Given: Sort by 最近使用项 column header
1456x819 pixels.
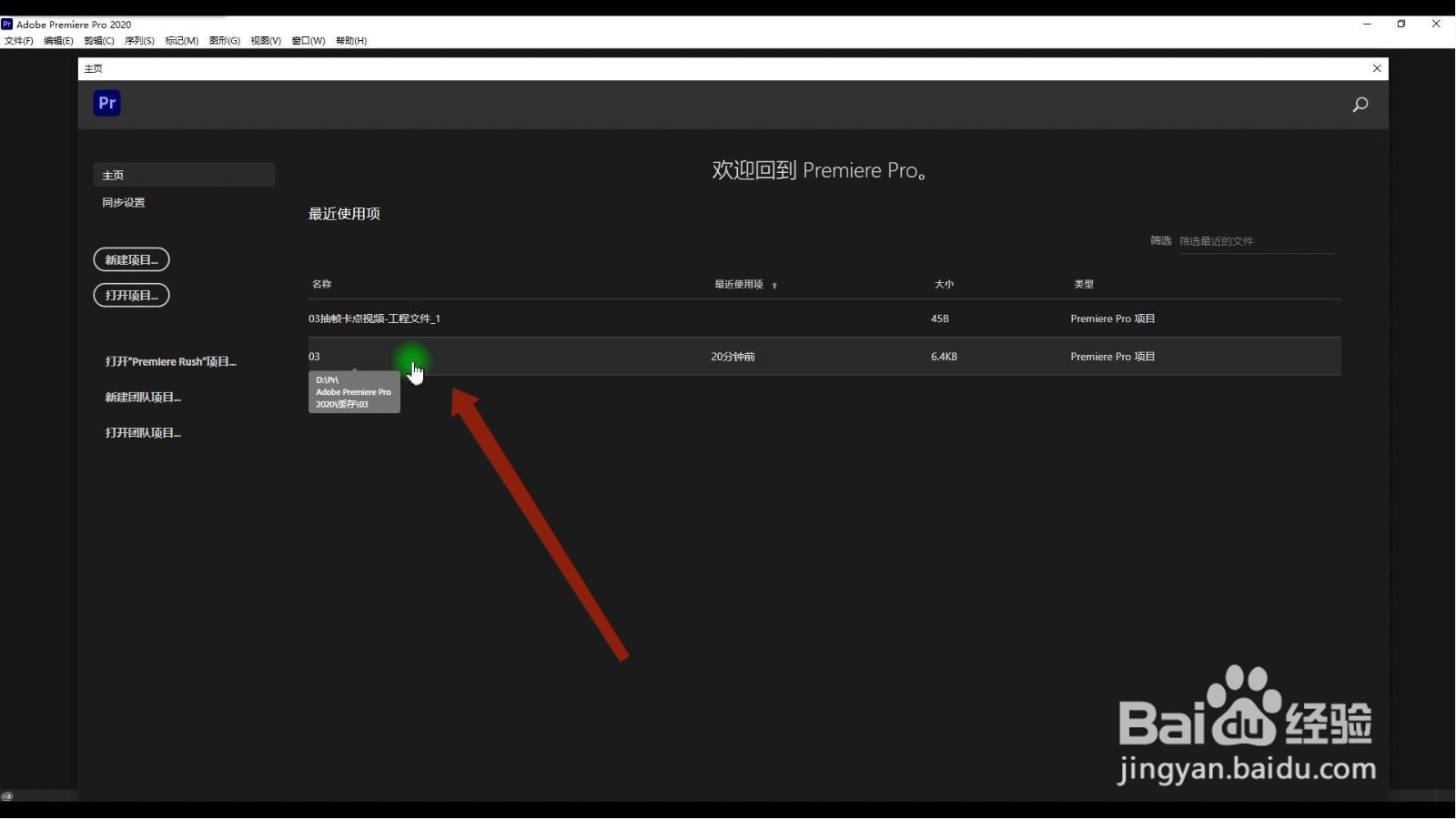Looking at the screenshot, I should click(x=738, y=284).
